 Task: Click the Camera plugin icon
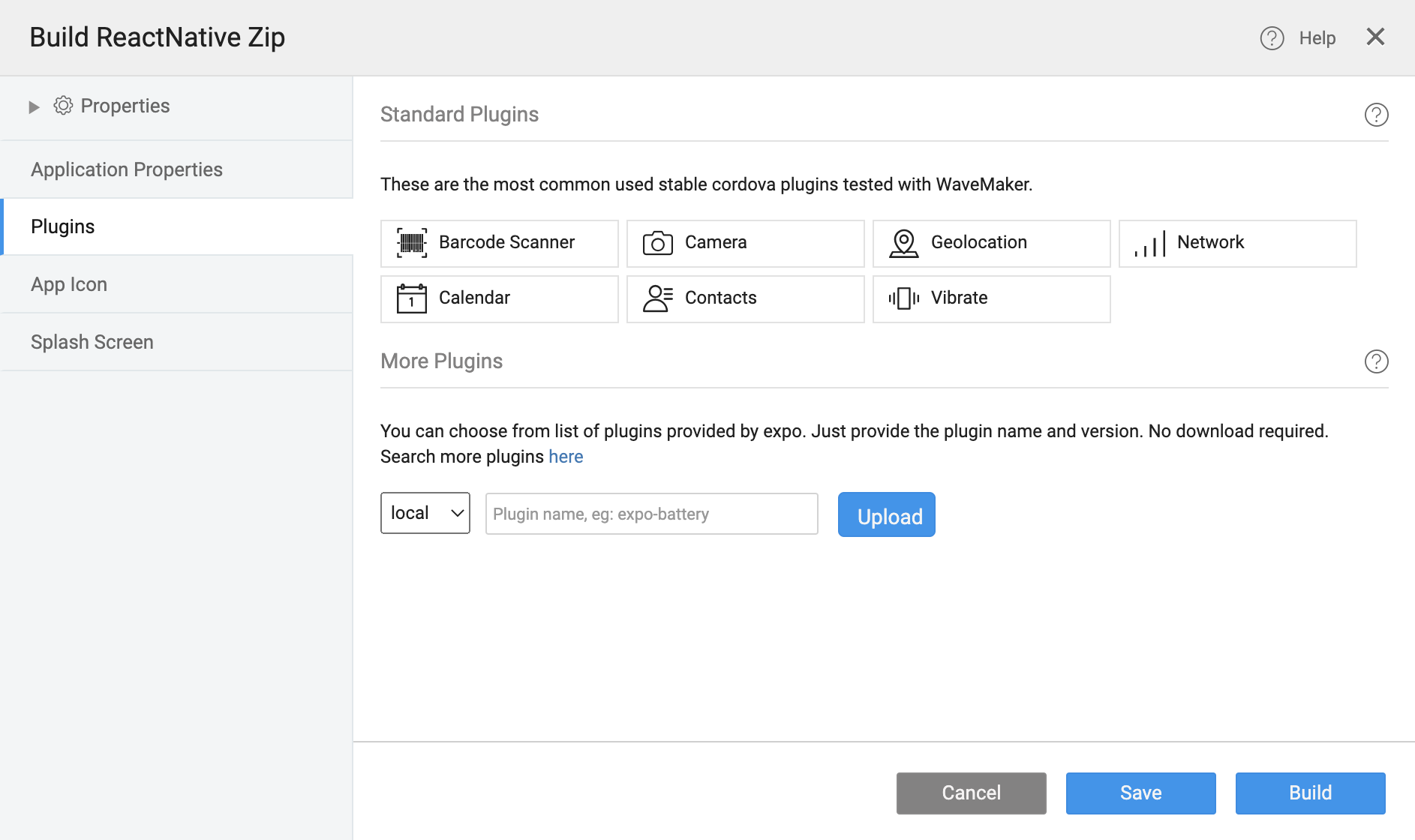point(658,242)
